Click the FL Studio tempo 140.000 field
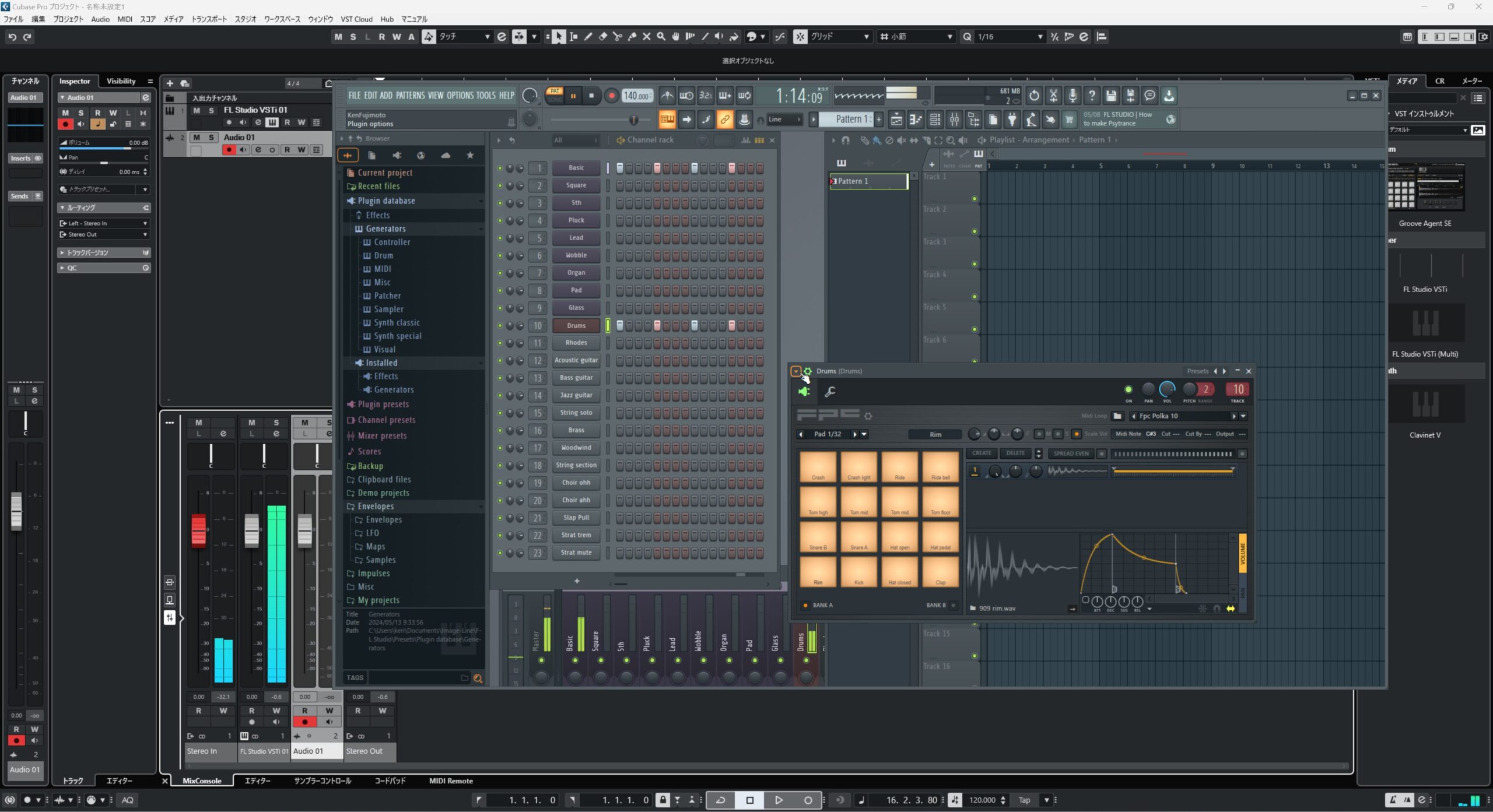 pos(637,96)
